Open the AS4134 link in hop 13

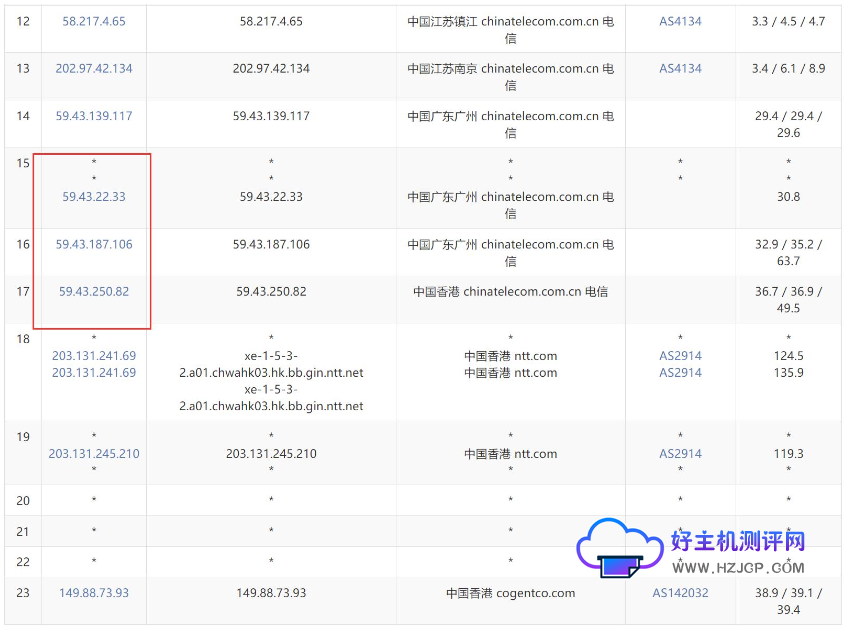[x=680, y=69]
